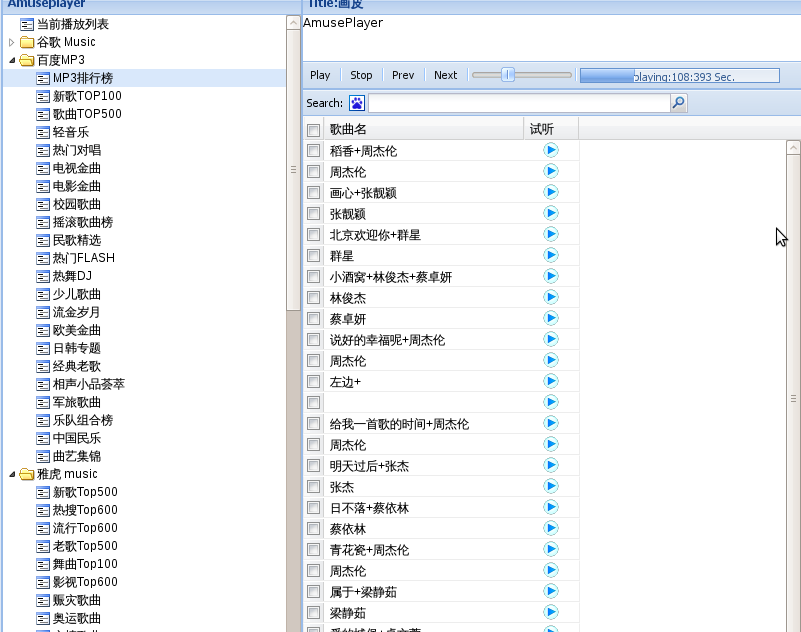Click the Play button
The image size is (801, 632).
click(x=320, y=75)
